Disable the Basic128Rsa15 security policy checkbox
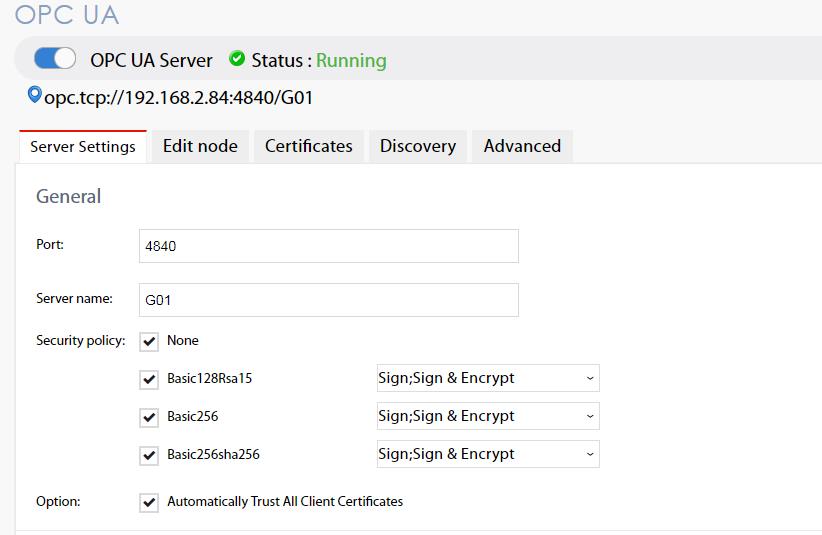The image size is (822, 535). coord(149,380)
